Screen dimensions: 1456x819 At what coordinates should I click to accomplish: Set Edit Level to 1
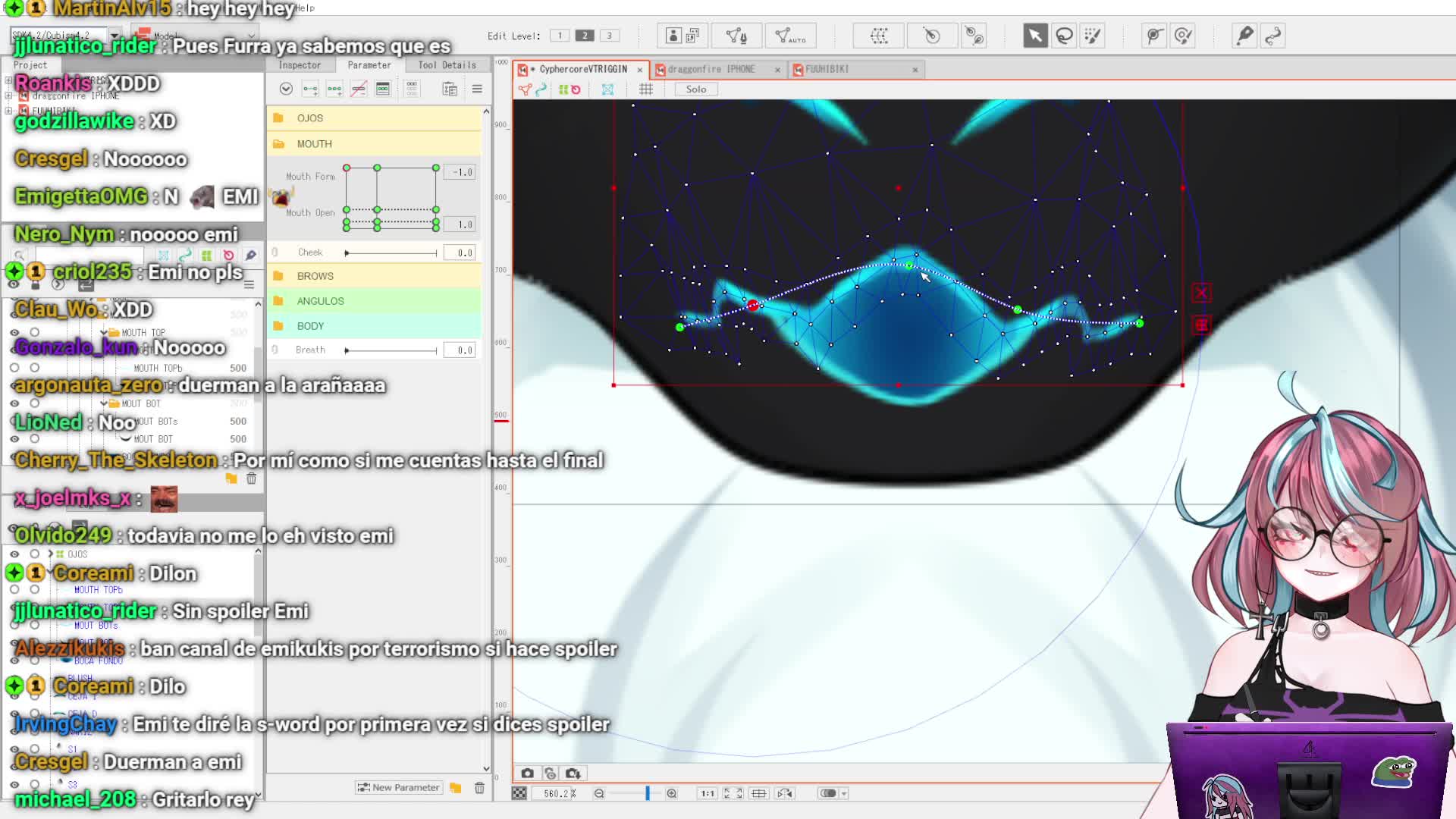point(560,36)
